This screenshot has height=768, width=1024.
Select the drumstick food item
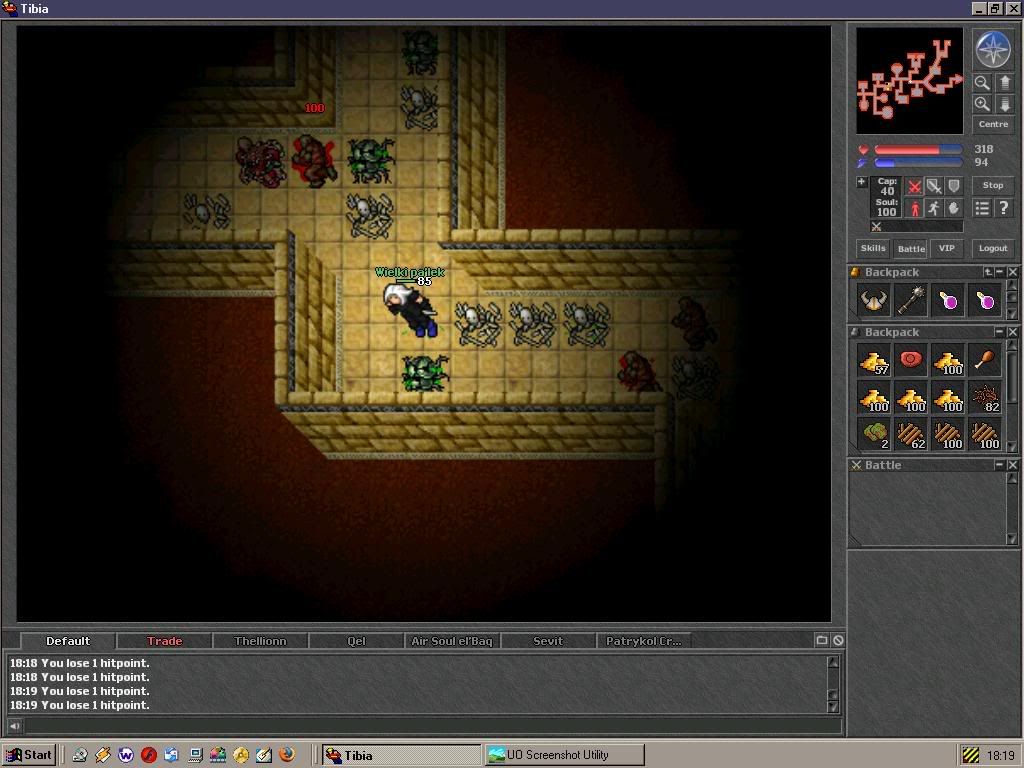(985, 360)
